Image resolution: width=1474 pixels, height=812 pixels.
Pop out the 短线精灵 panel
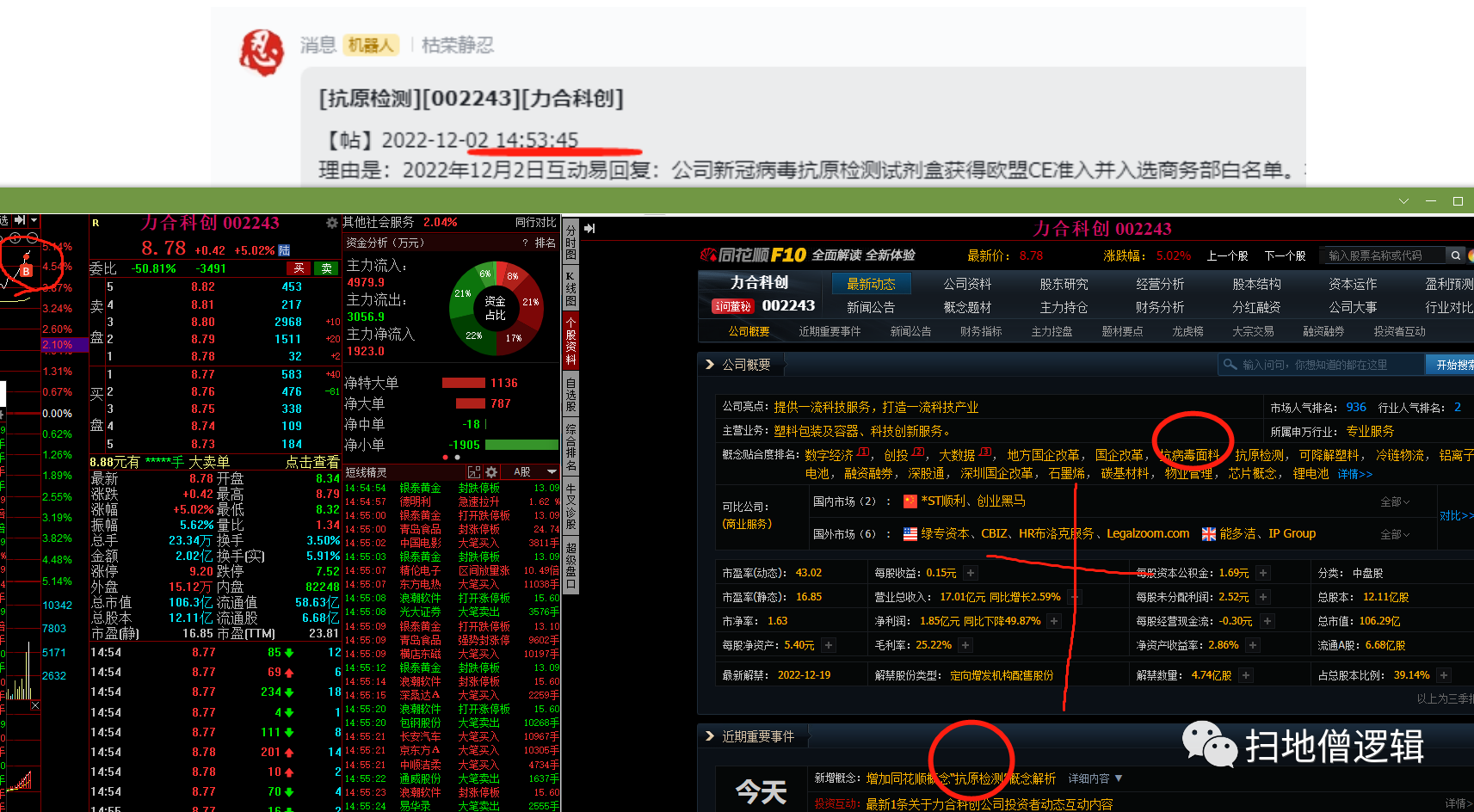click(x=473, y=472)
